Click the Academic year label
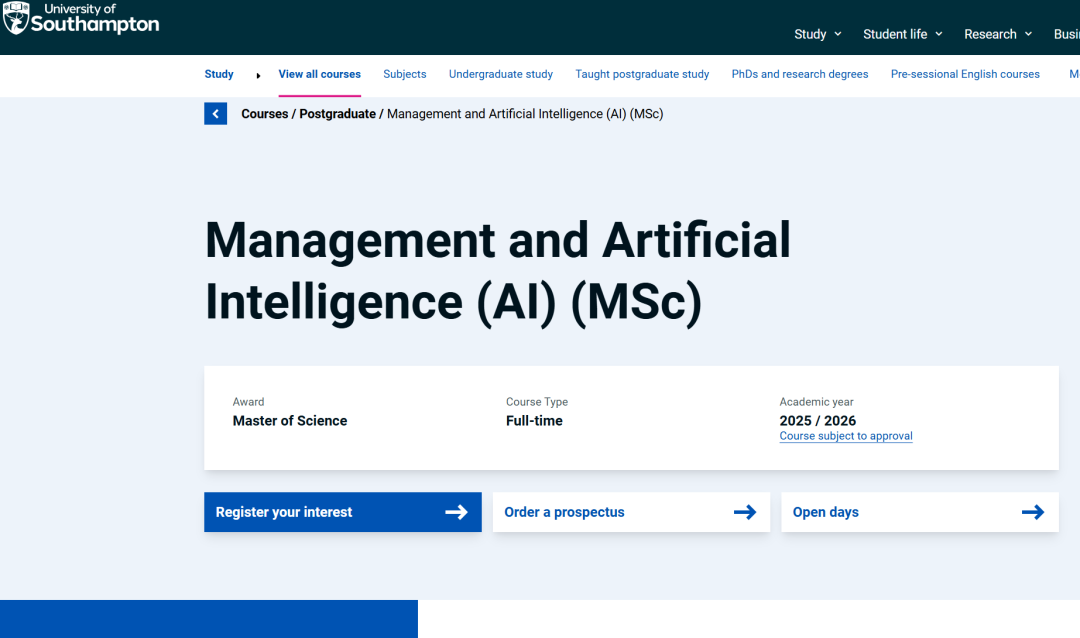Screen dimensions: 1080x638 tap(816, 402)
